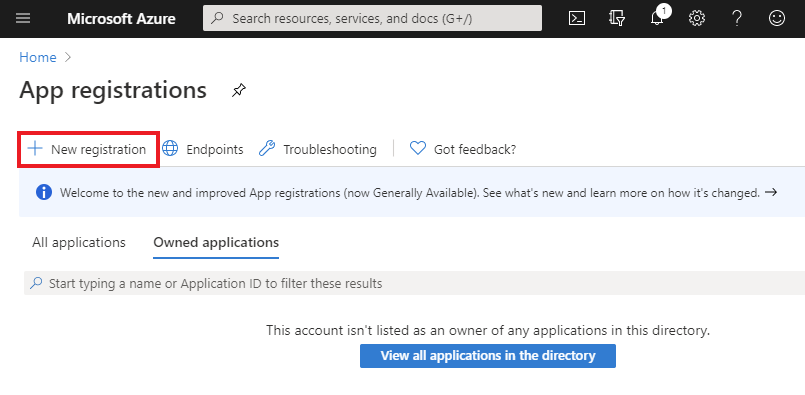The width and height of the screenshot is (805, 395).
Task: Focus the Search resources, services, and docs box
Action: click(372, 18)
